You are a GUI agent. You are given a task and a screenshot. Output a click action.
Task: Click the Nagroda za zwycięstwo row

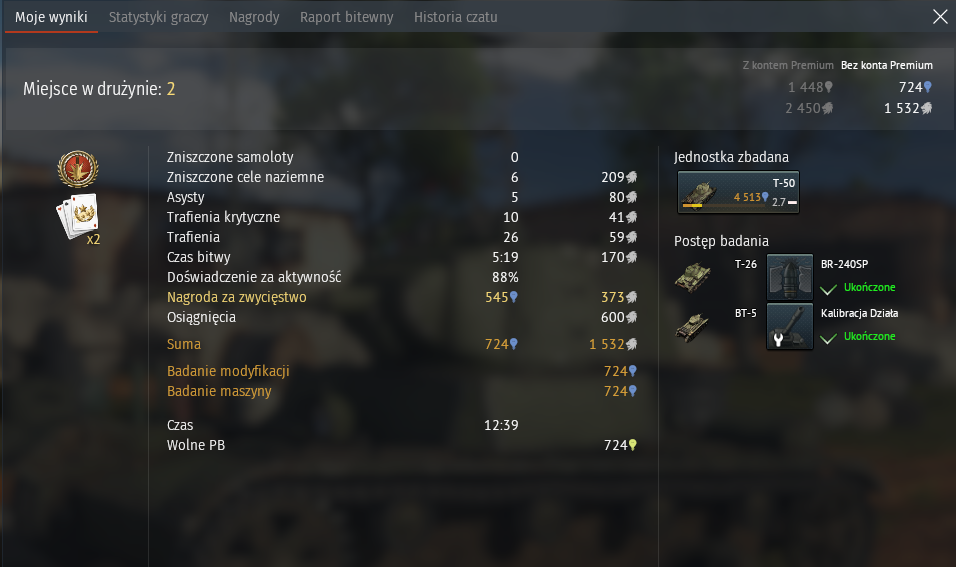(x=402, y=297)
